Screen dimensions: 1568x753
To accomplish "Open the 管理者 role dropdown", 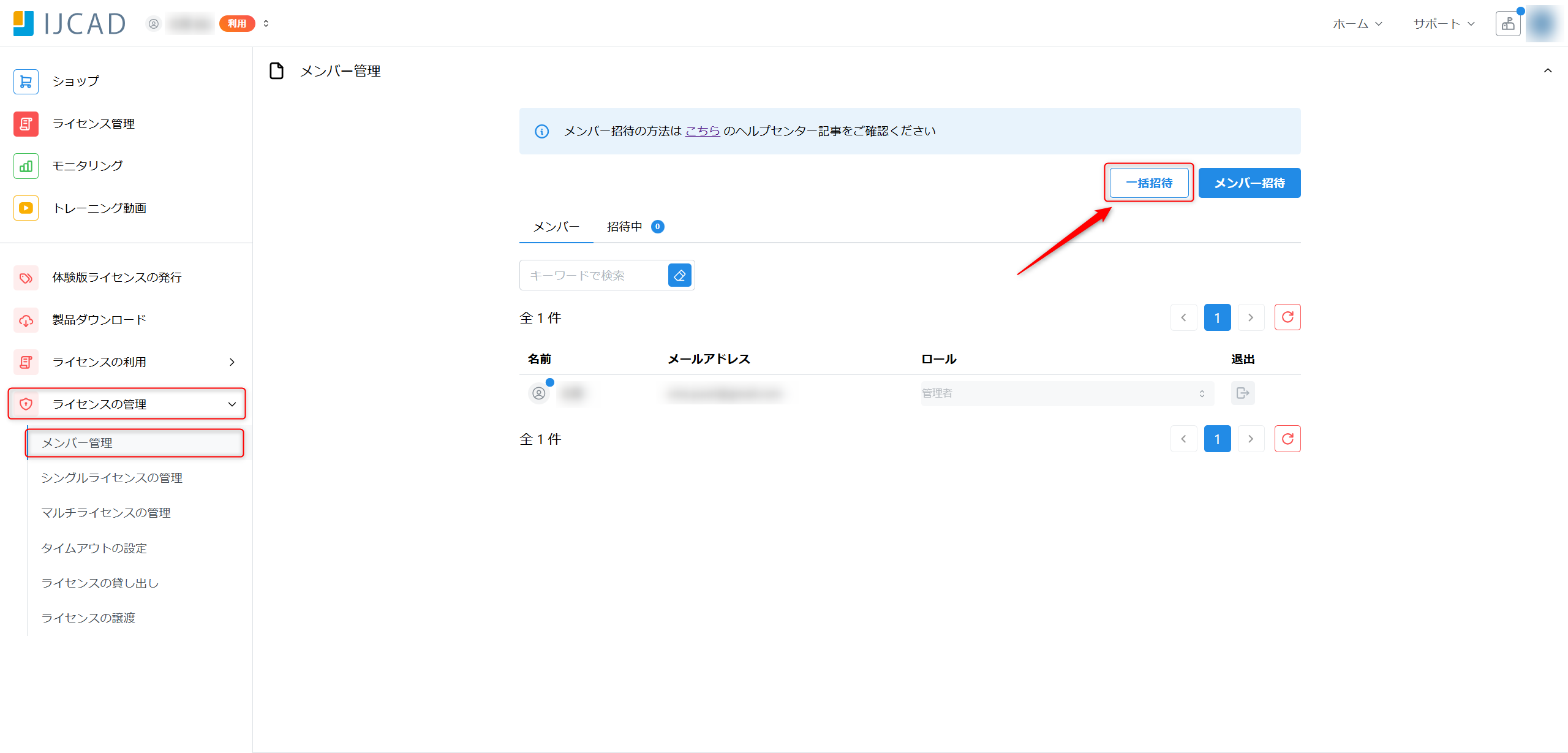I will tap(1067, 393).
